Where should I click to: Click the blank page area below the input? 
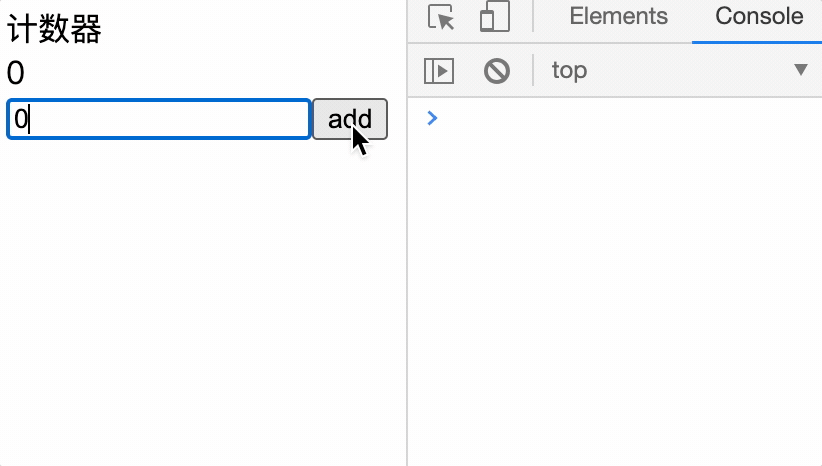pyautogui.click(x=200, y=300)
